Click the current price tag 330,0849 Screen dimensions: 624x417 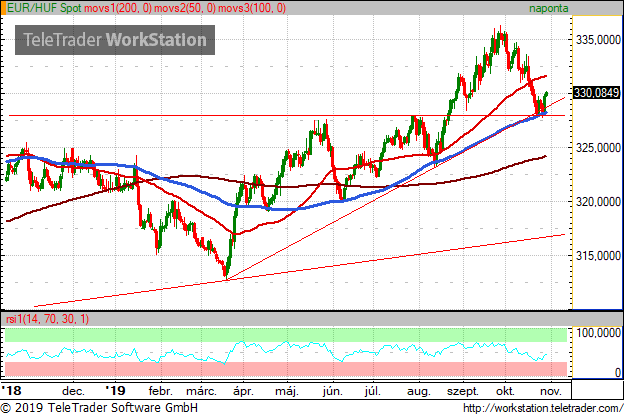tap(596, 93)
